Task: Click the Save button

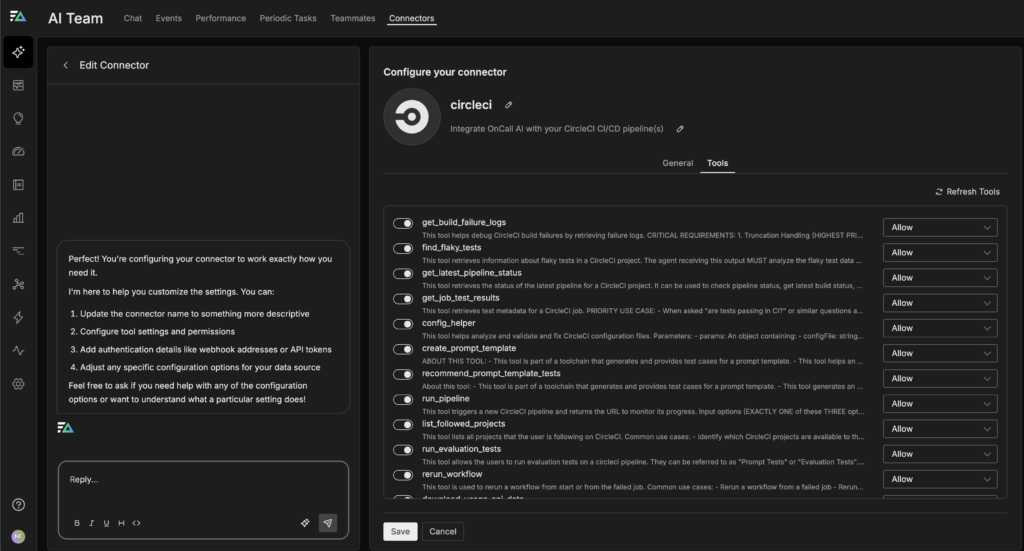Action: pyautogui.click(x=400, y=532)
